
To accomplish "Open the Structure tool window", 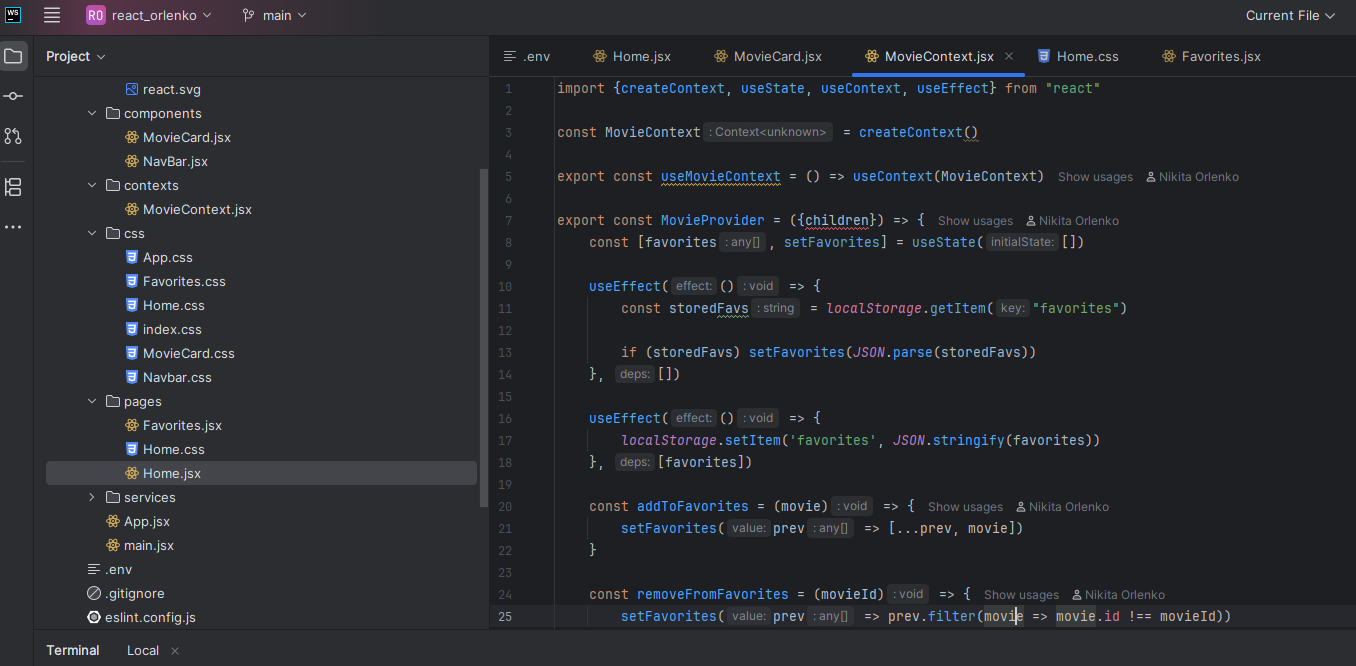I will click(x=13, y=187).
